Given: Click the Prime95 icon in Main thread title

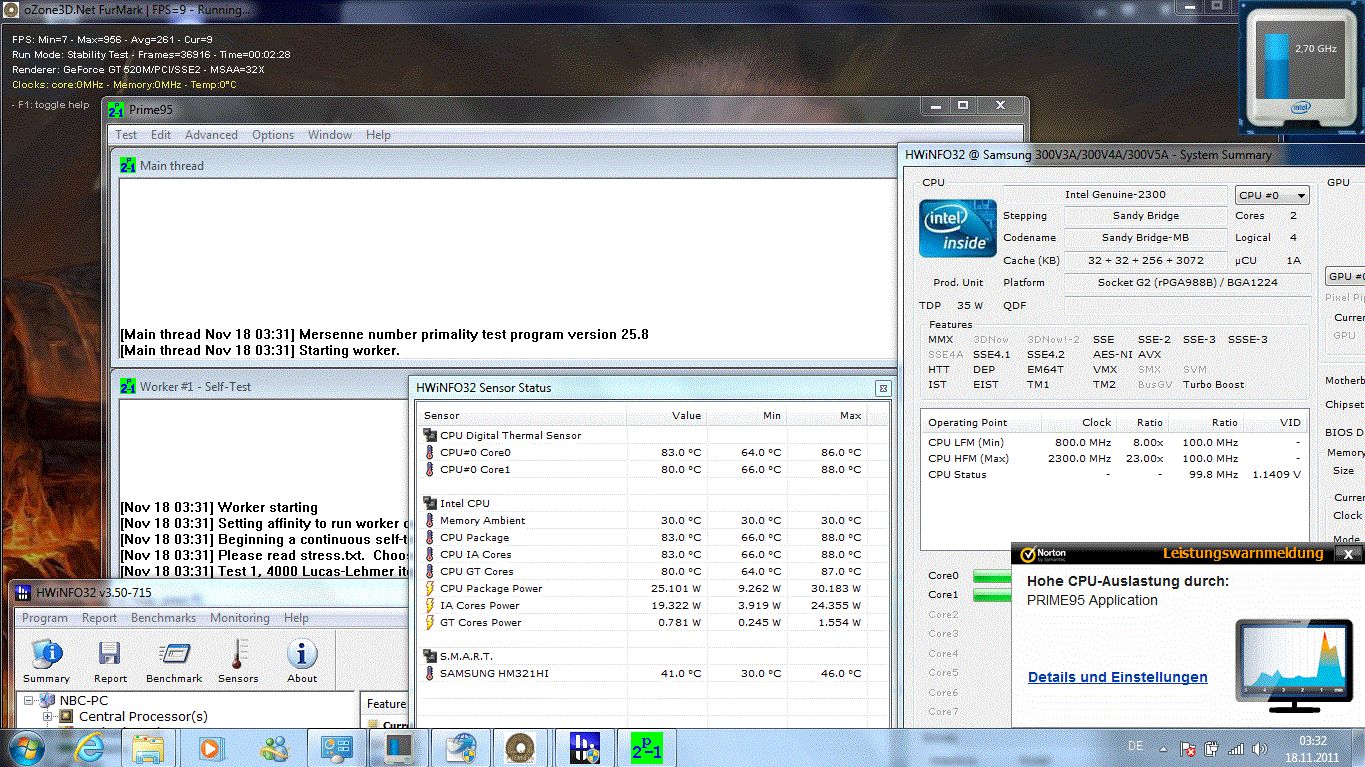Looking at the screenshot, I should coord(127,166).
